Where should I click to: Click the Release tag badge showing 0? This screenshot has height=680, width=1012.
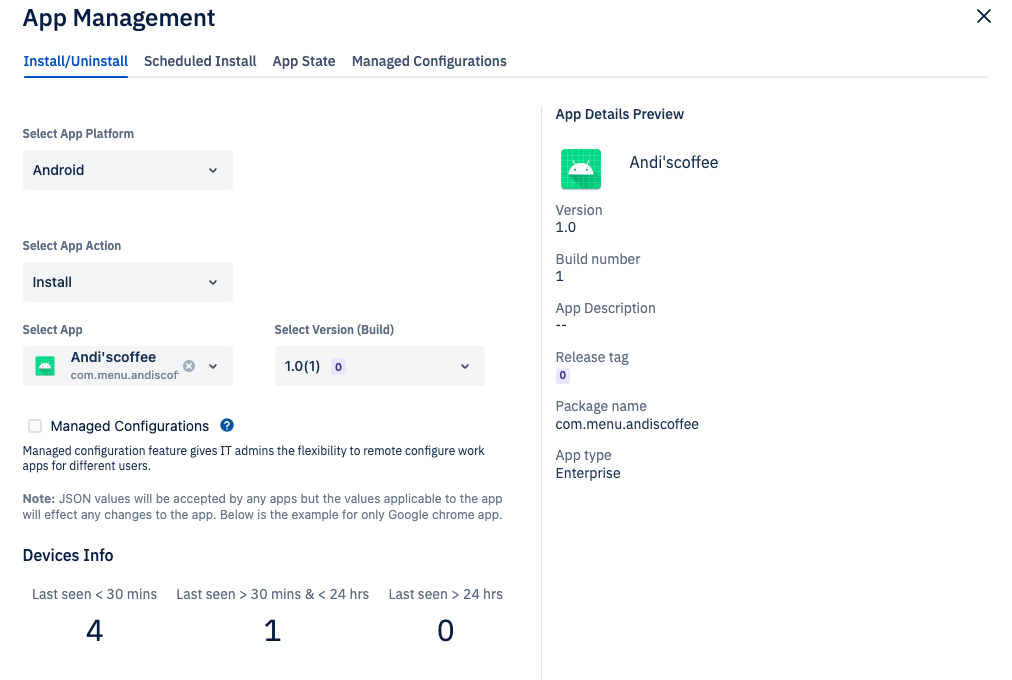(562, 375)
